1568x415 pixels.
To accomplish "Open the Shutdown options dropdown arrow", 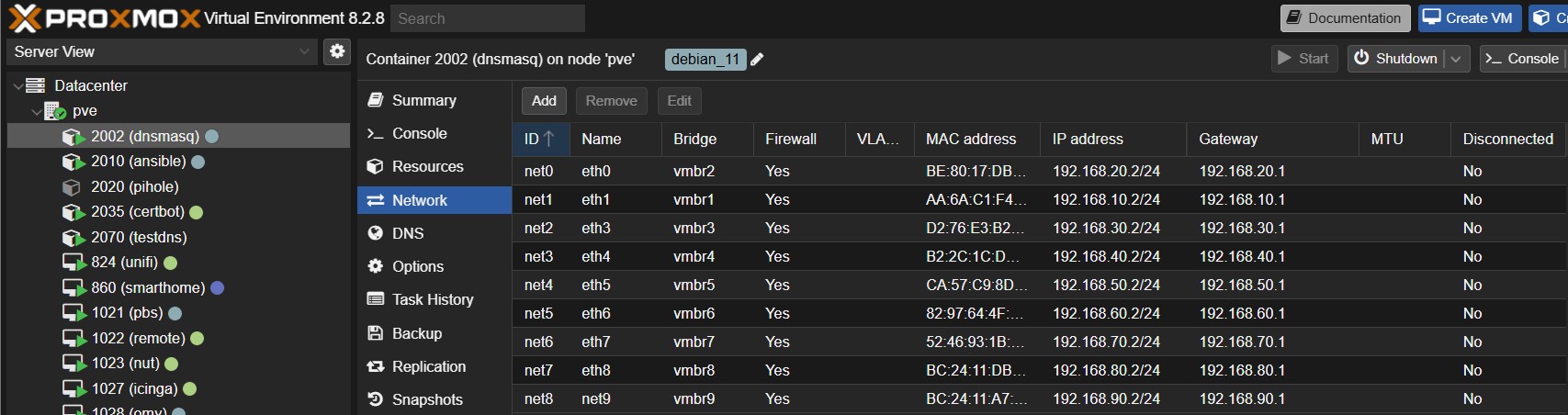I will coord(1456,59).
